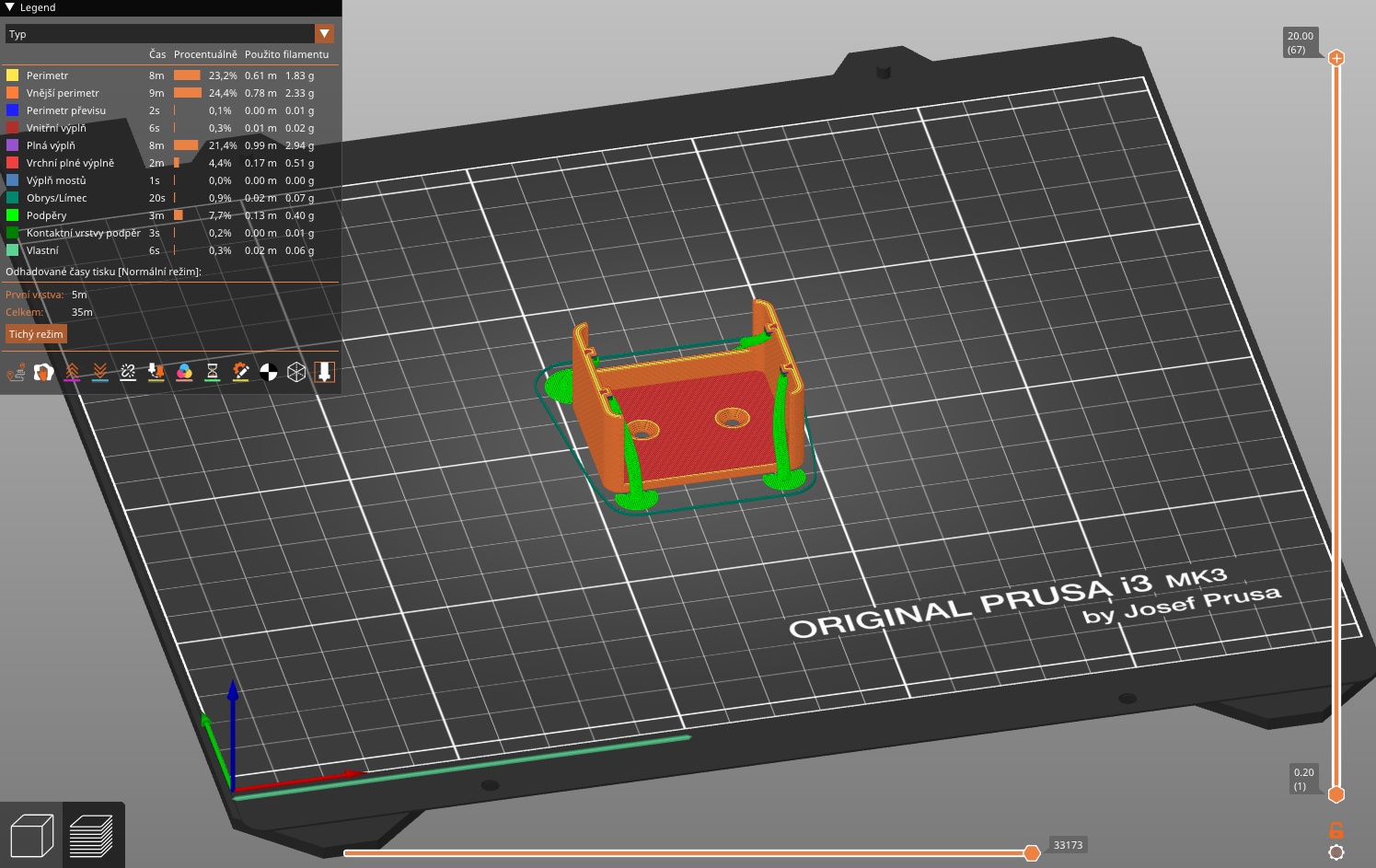Toggle deretractions downward-arrows icon
This screenshot has height=868, width=1376.
pos(100,372)
